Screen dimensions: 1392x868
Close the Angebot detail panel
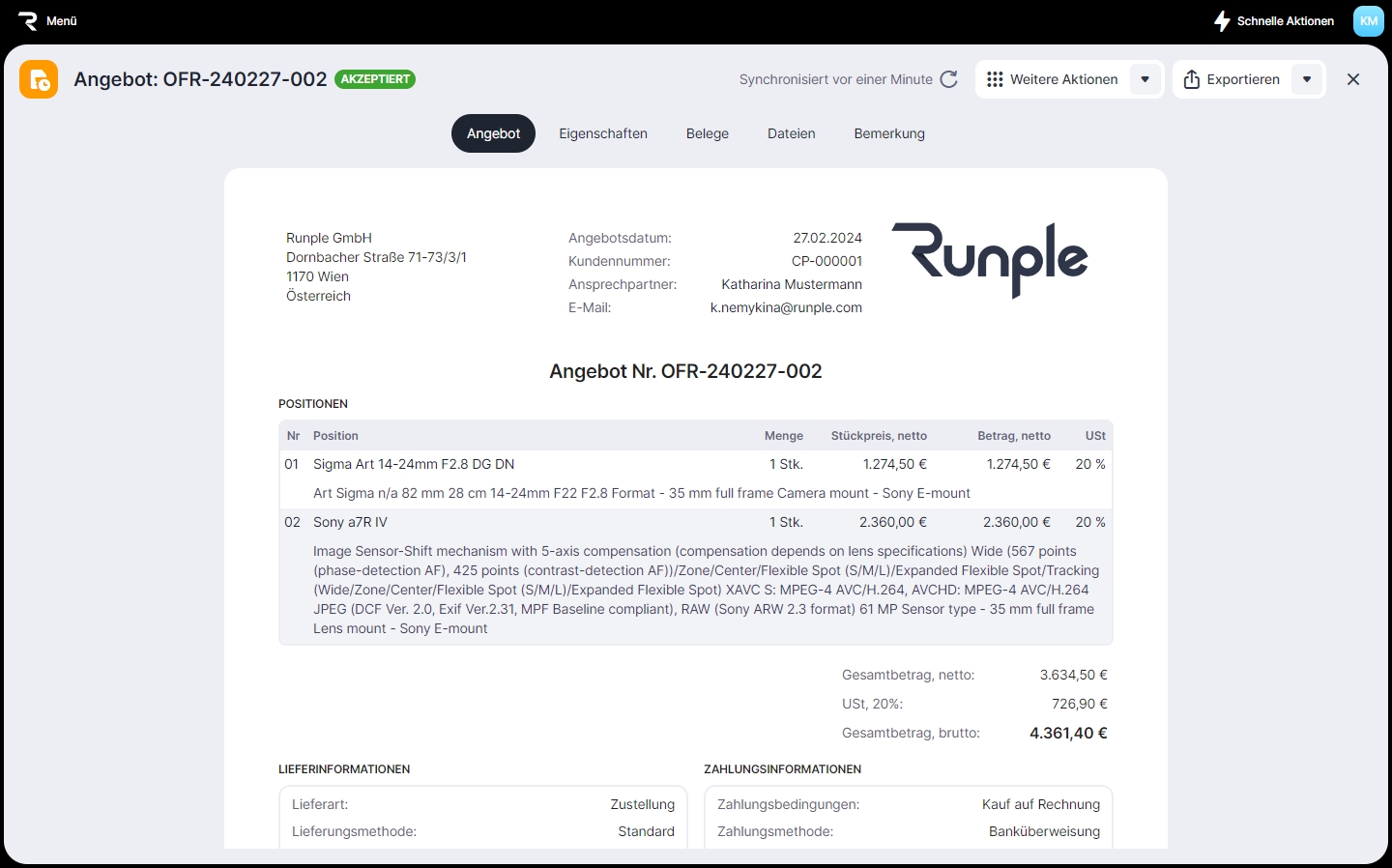1353,79
